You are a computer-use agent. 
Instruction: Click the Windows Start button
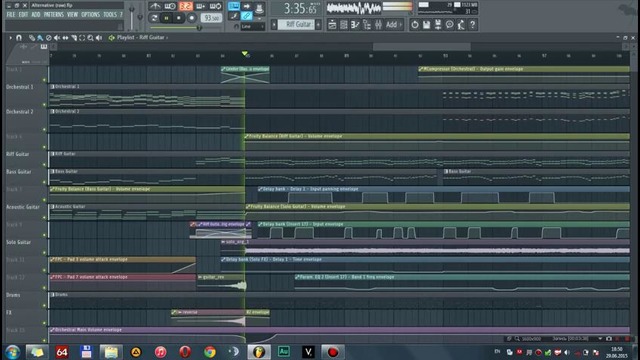(x=13, y=352)
